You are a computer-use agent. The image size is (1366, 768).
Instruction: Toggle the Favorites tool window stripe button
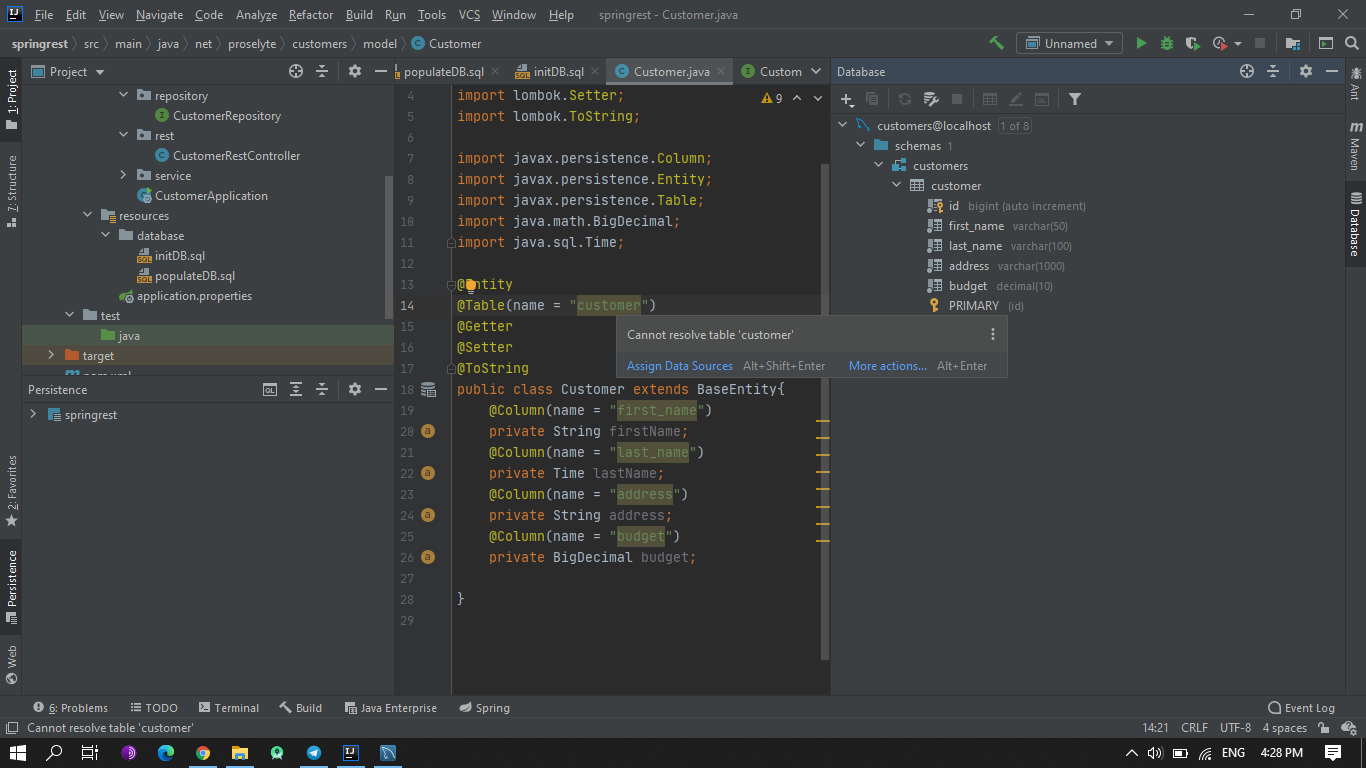[11, 491]
